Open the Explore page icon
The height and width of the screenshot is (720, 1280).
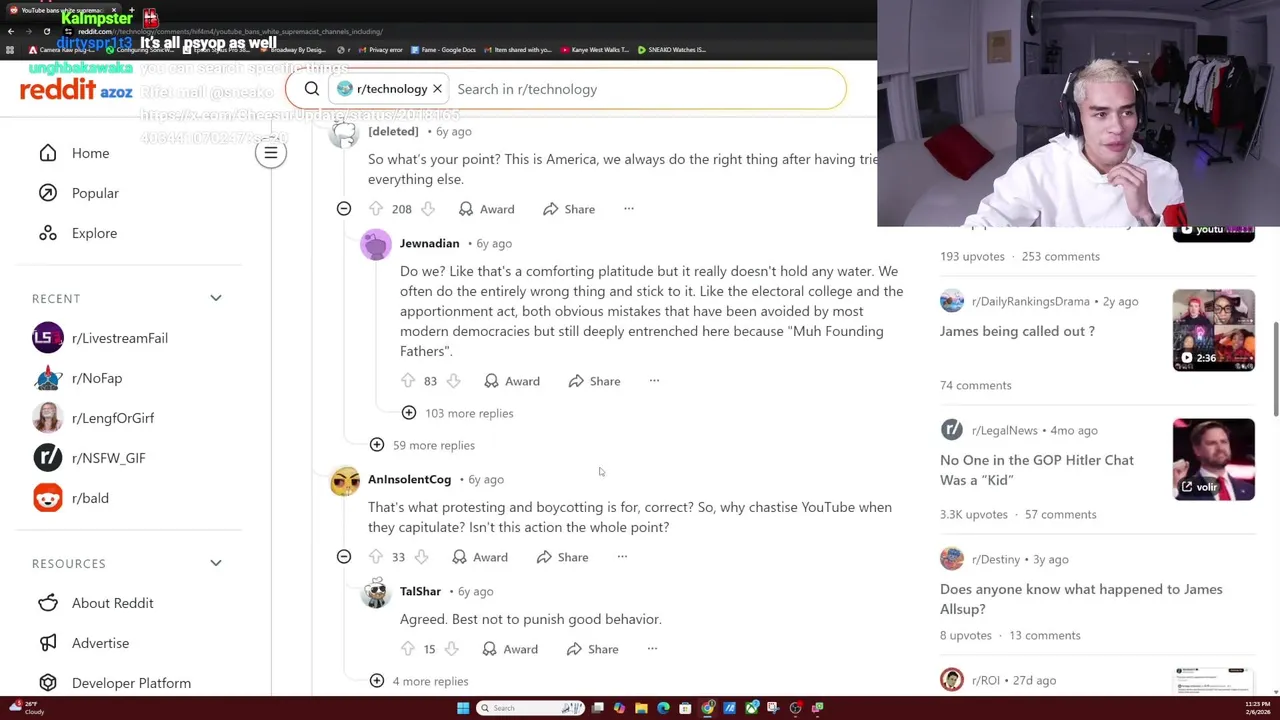(48, 233)
